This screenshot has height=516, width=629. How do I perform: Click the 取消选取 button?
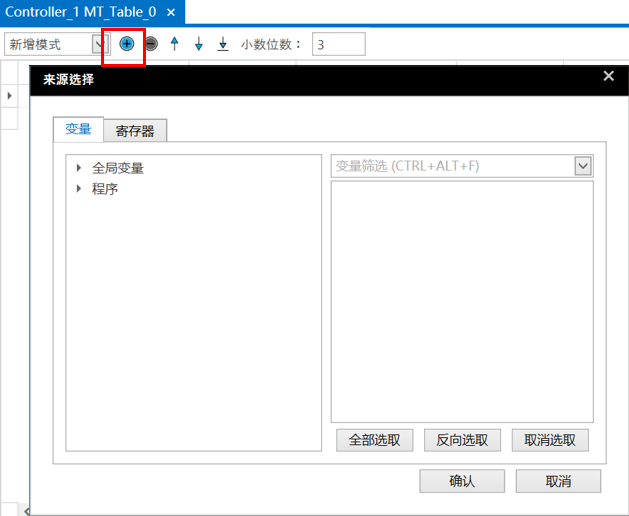click(x=550, y=440)
